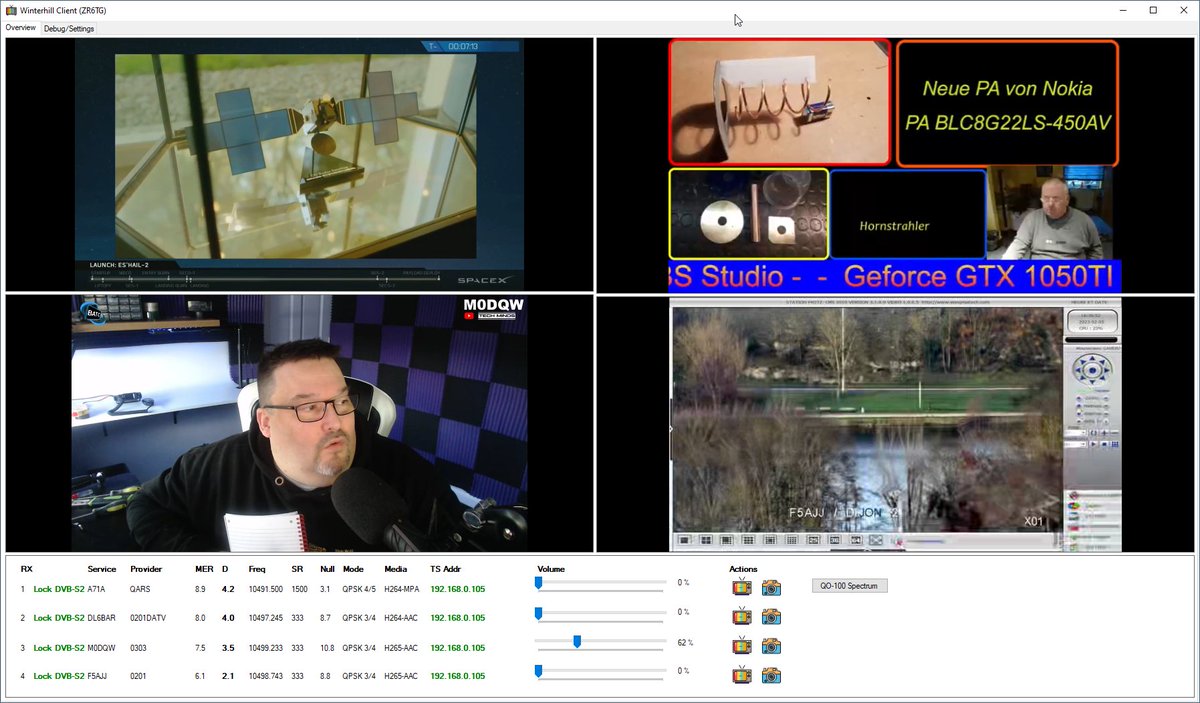
Task: Click the 62 % volume readout
Action: point(685,643)
